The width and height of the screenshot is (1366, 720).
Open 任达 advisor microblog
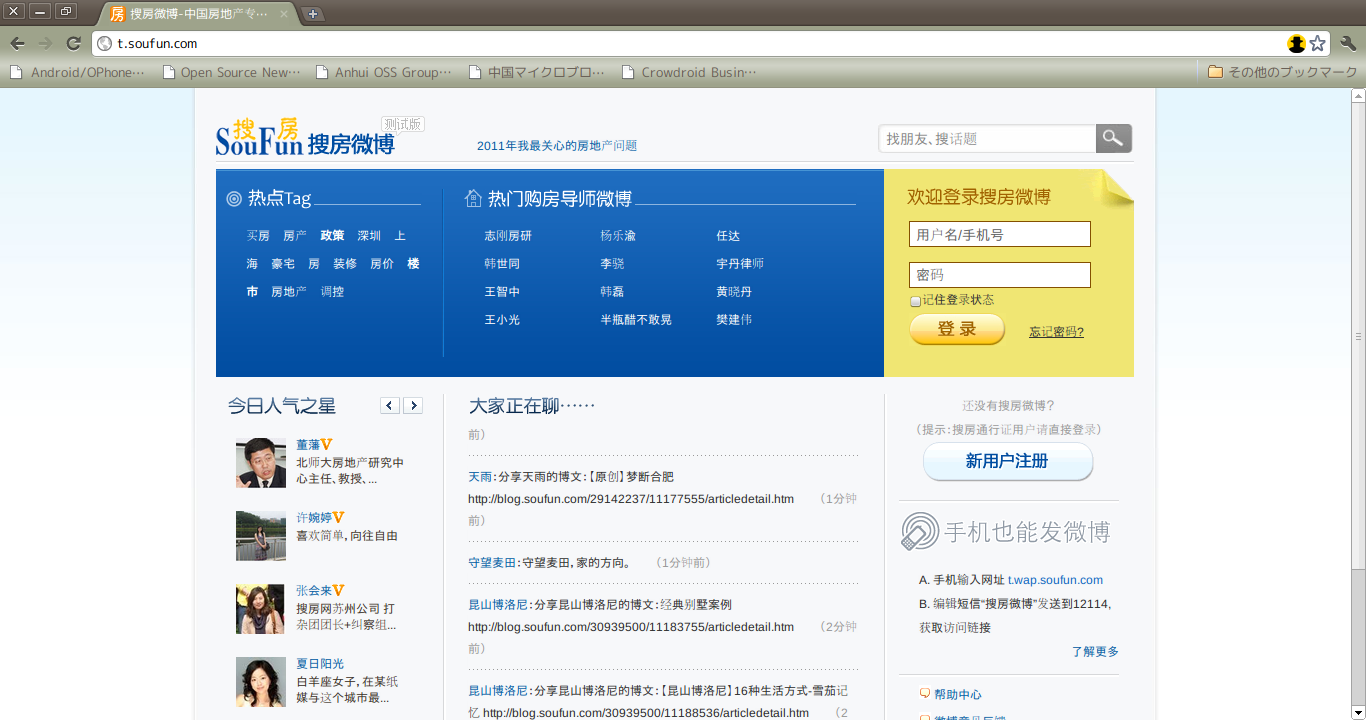(x=728, y=236)
